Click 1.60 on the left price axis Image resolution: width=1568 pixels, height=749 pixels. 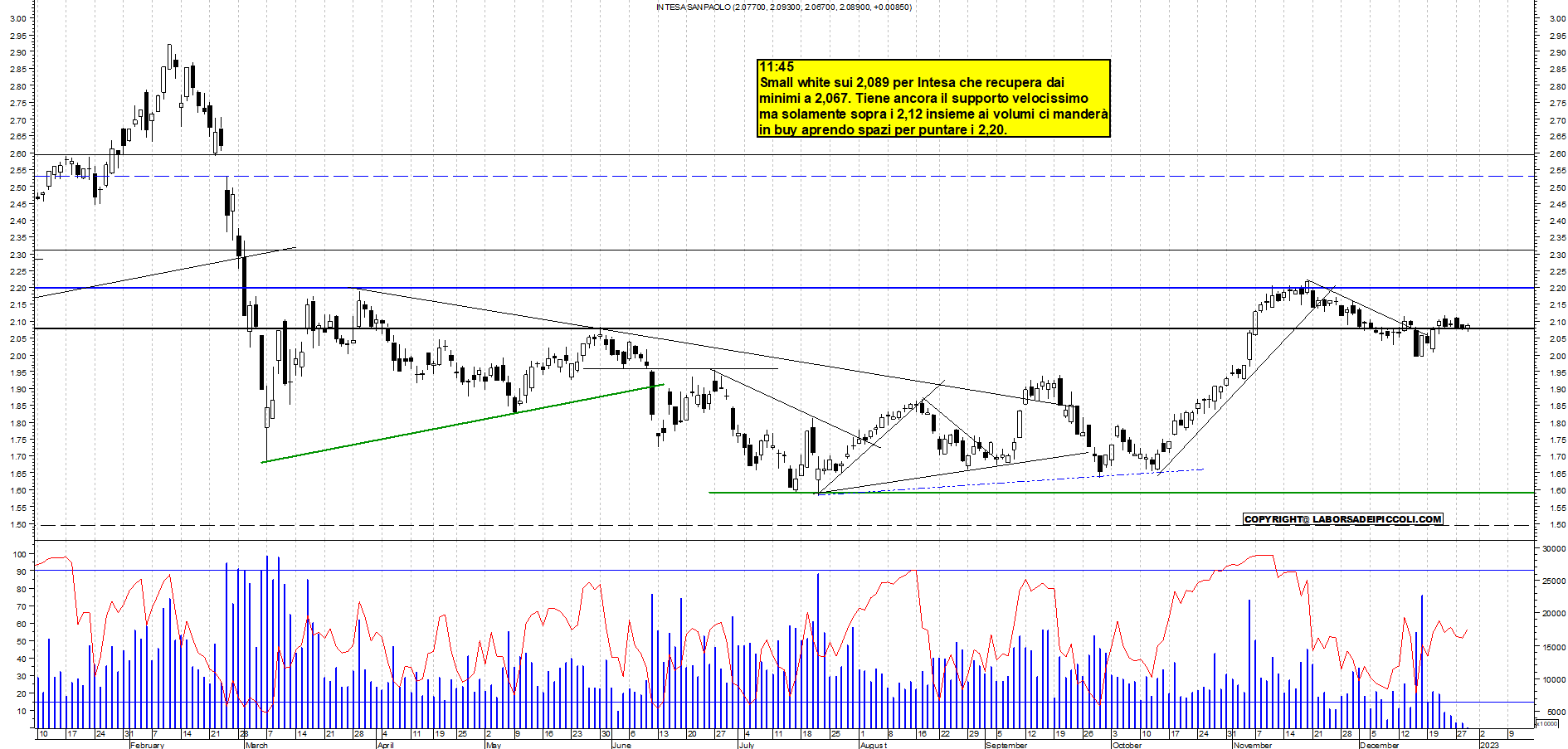17,491
